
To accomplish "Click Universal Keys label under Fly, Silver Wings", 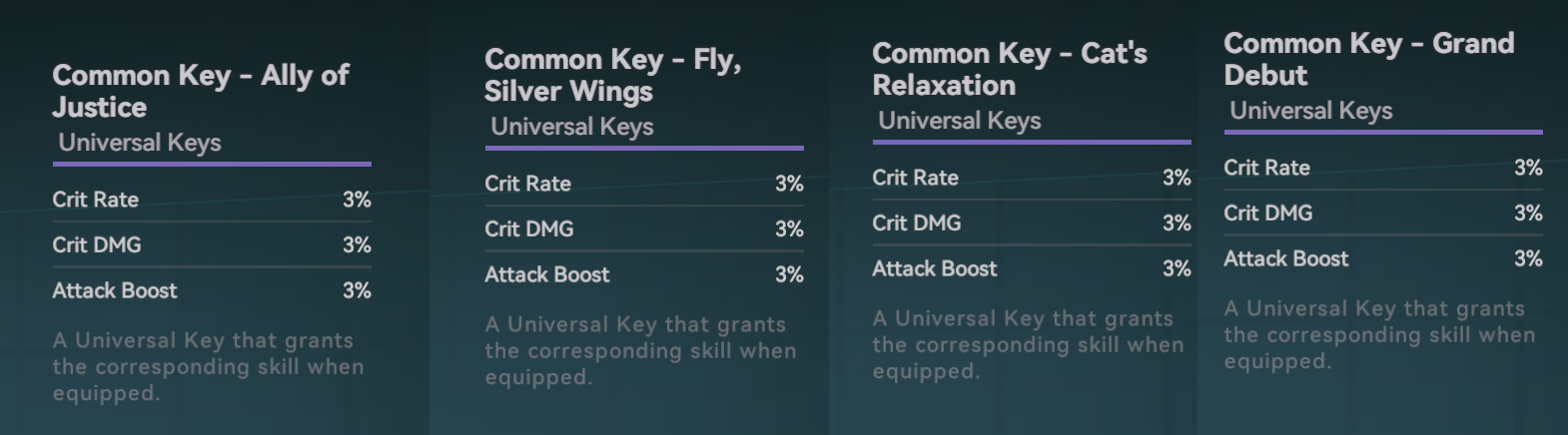I will tap(572, 127).
